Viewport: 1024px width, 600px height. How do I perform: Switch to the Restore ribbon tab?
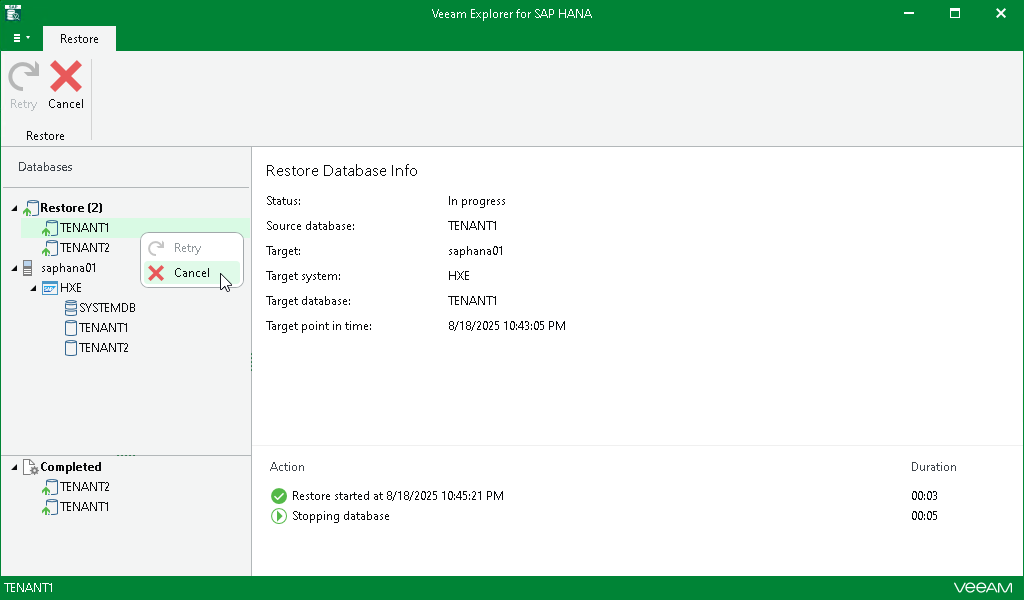pyautogui.click(x=79, y=39)
